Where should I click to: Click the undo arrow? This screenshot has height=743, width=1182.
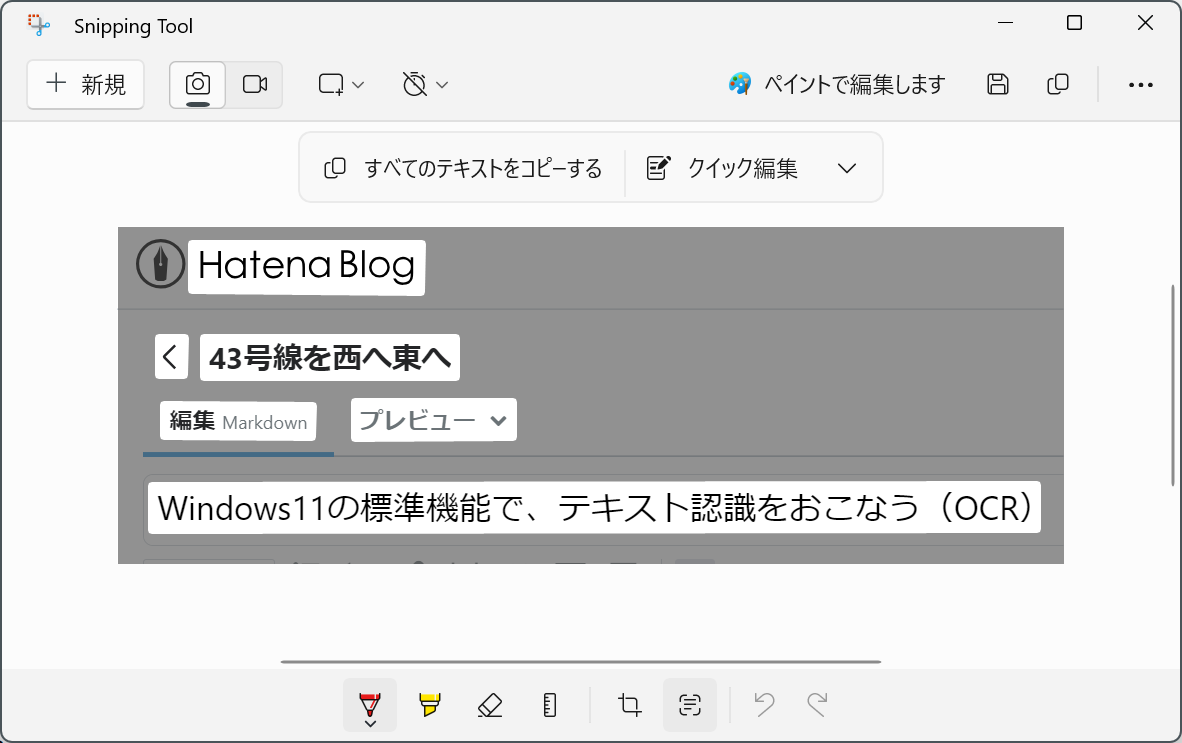pos(764,705)
